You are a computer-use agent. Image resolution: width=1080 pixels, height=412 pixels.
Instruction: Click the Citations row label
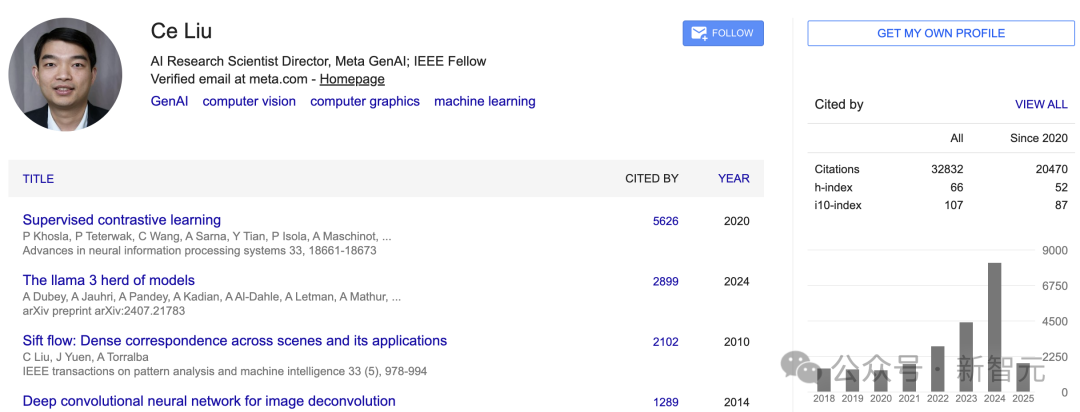837,169
